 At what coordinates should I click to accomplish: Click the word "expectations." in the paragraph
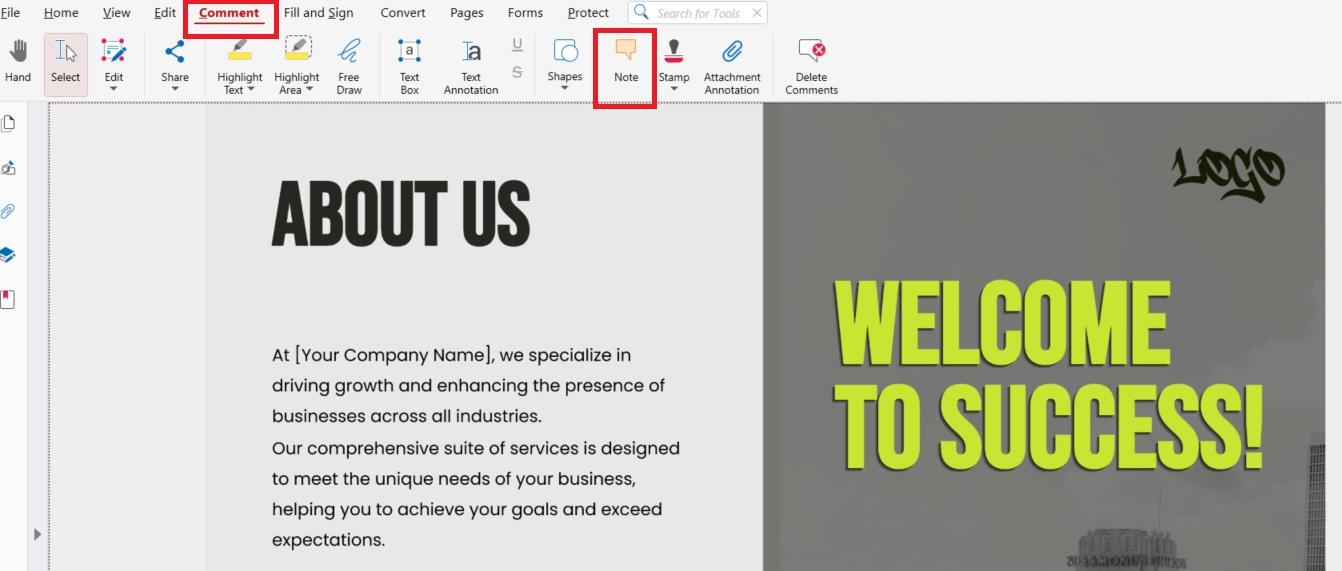point(329,540)
